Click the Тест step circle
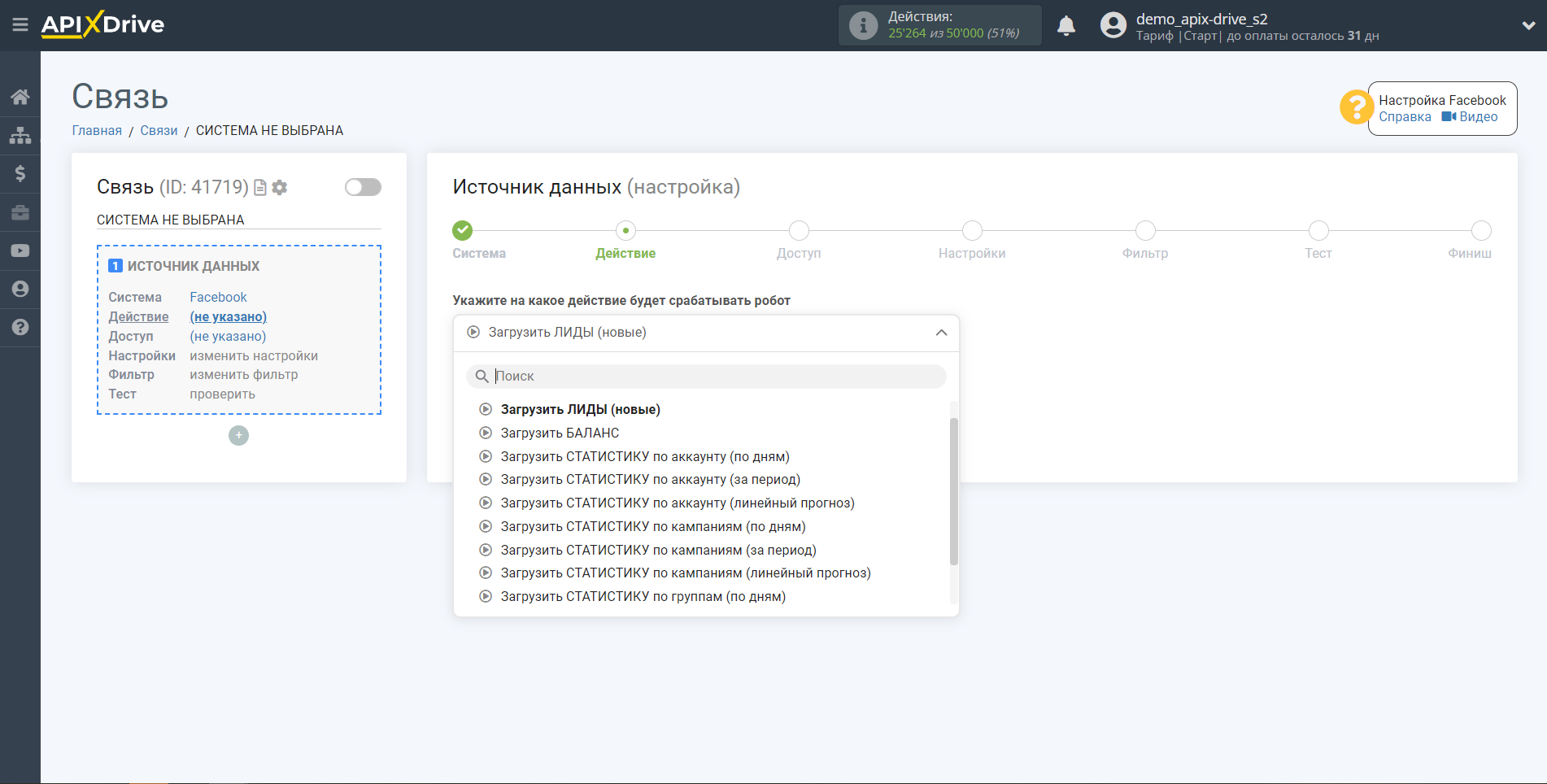 tap(1318, 230)
